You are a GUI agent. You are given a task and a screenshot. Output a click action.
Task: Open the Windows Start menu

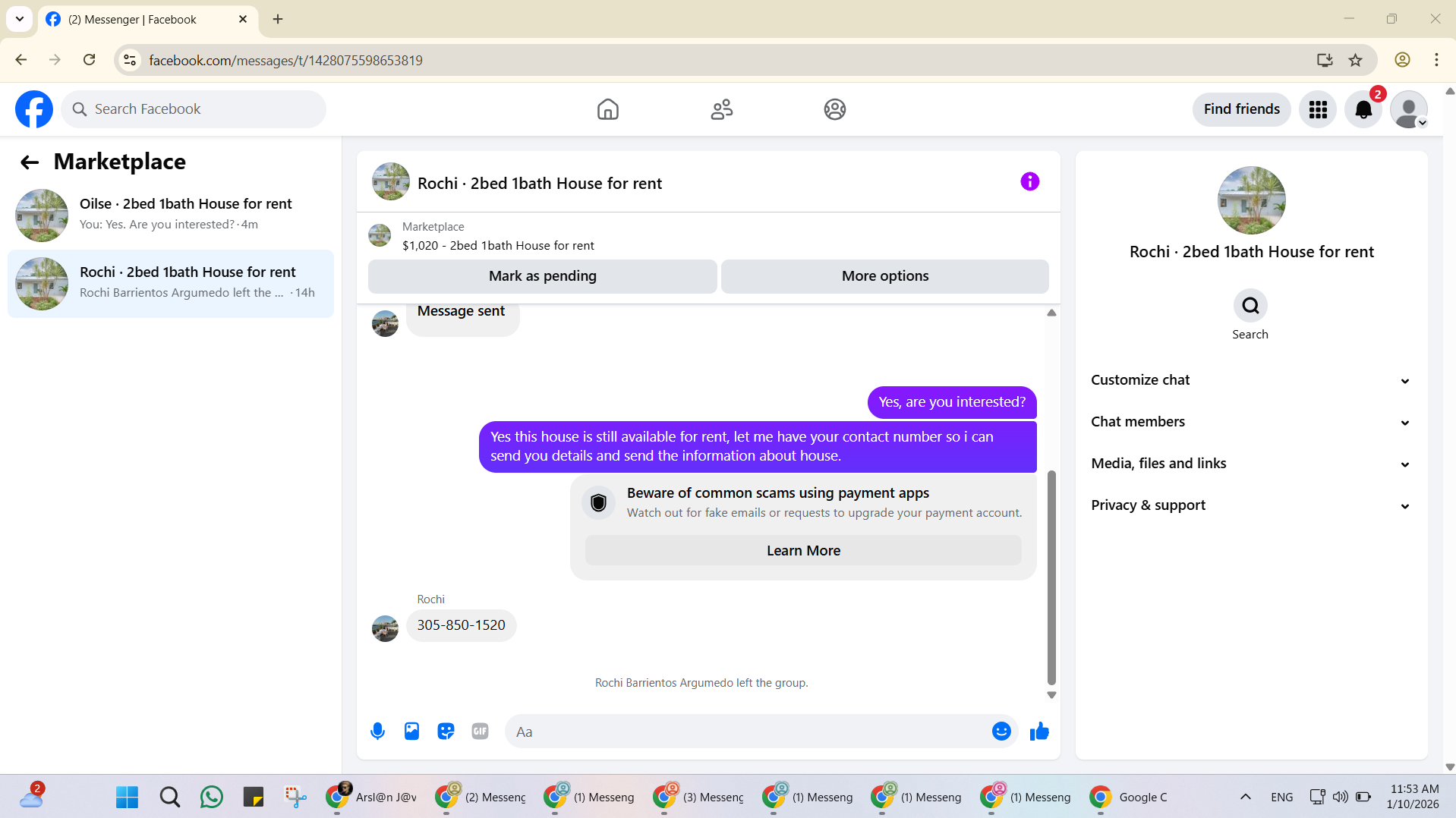pyautogui.click(x=127, y=797)
